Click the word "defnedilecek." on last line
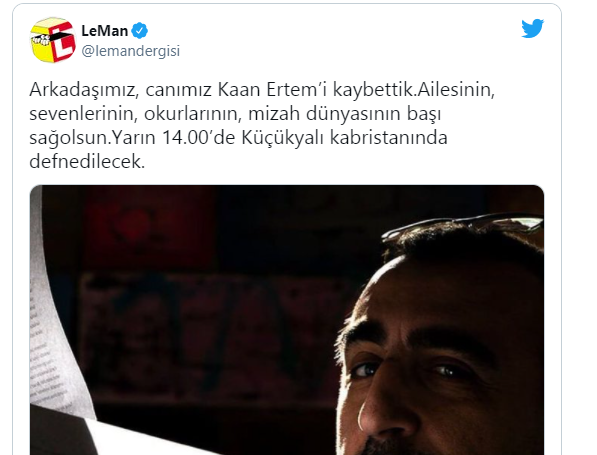The image size is (597, 455). coord(87,161)
